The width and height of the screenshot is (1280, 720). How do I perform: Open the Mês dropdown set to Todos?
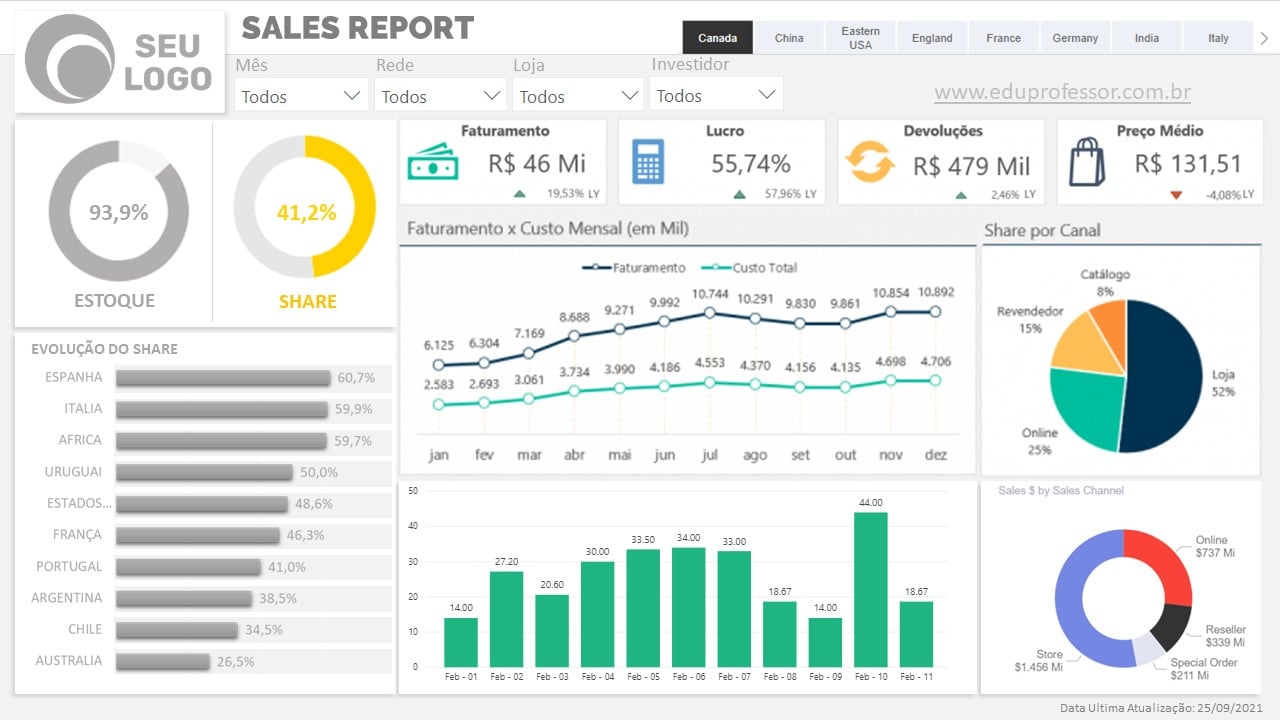click(x=302, y=96)
